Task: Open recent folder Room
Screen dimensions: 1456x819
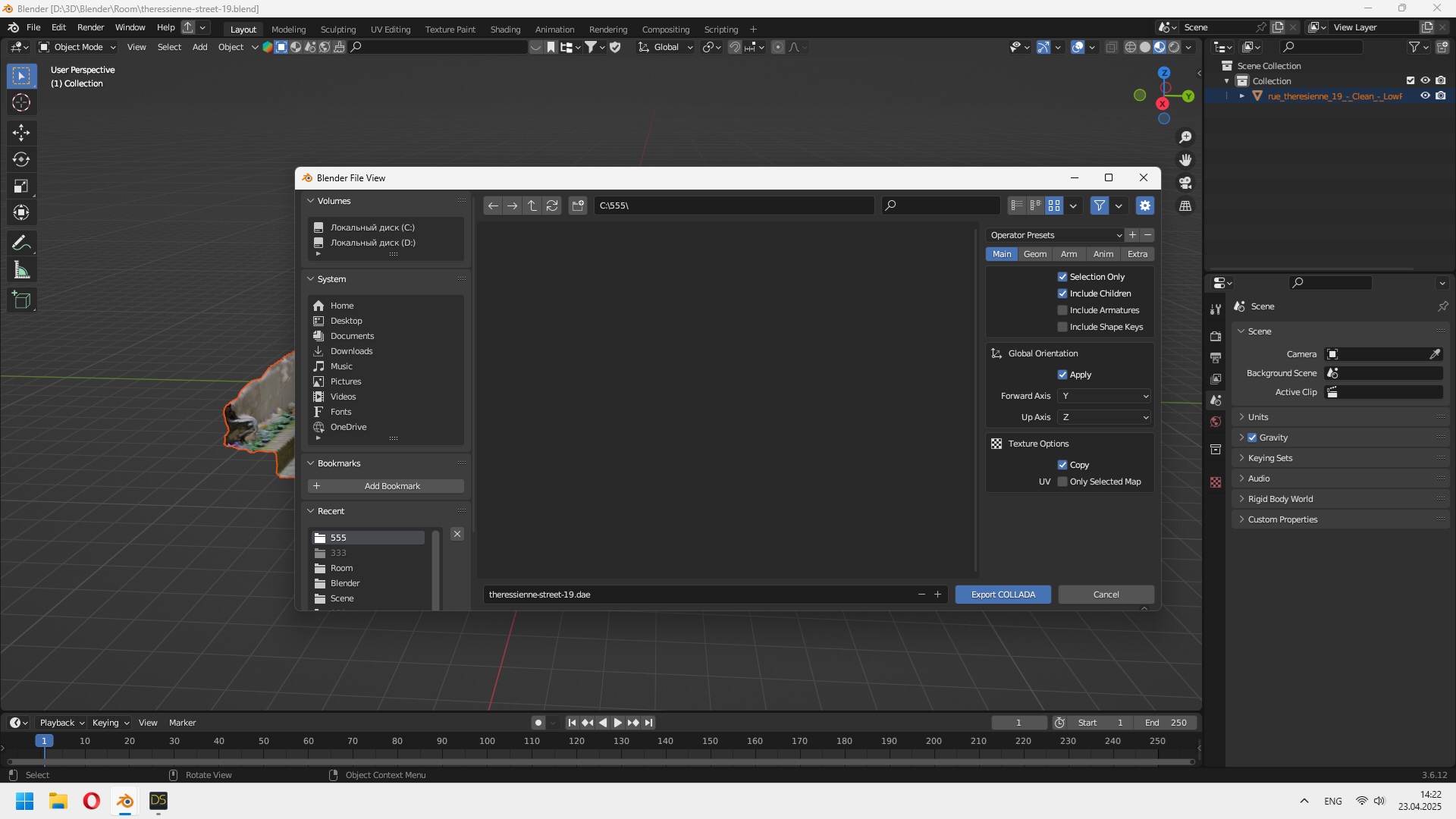Action: click(341, 568)
